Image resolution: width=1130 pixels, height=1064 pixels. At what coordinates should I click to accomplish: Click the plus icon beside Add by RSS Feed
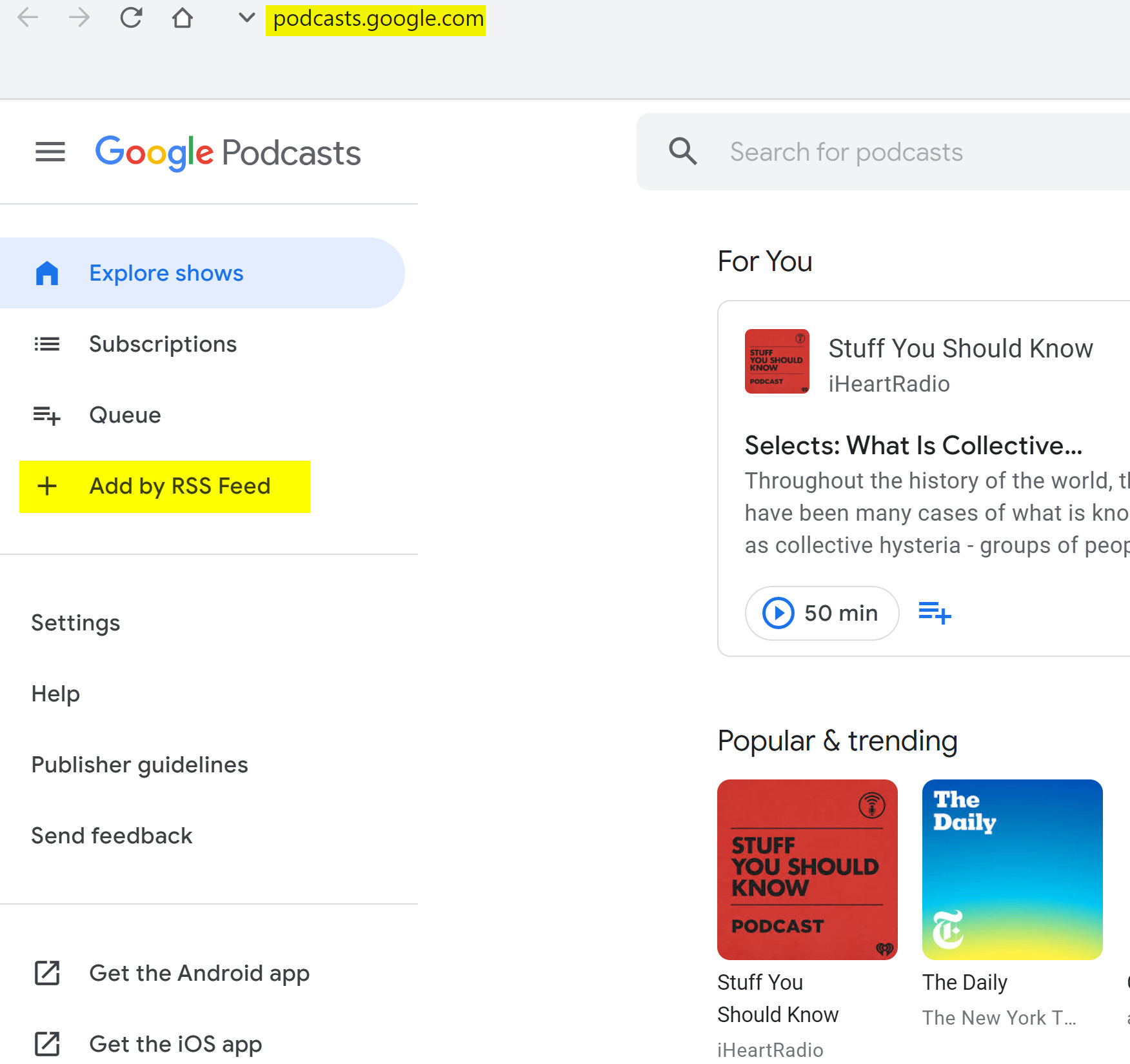pos(47,486)
